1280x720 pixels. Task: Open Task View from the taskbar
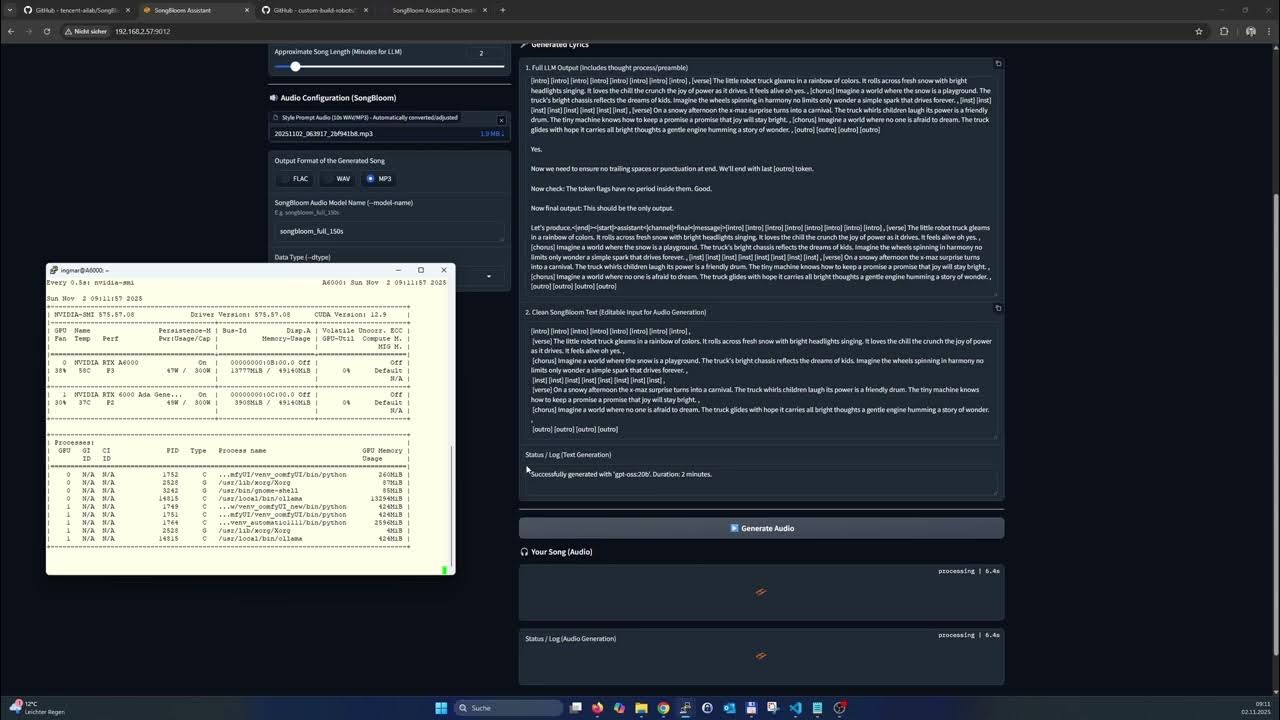[x=576, y=708]
